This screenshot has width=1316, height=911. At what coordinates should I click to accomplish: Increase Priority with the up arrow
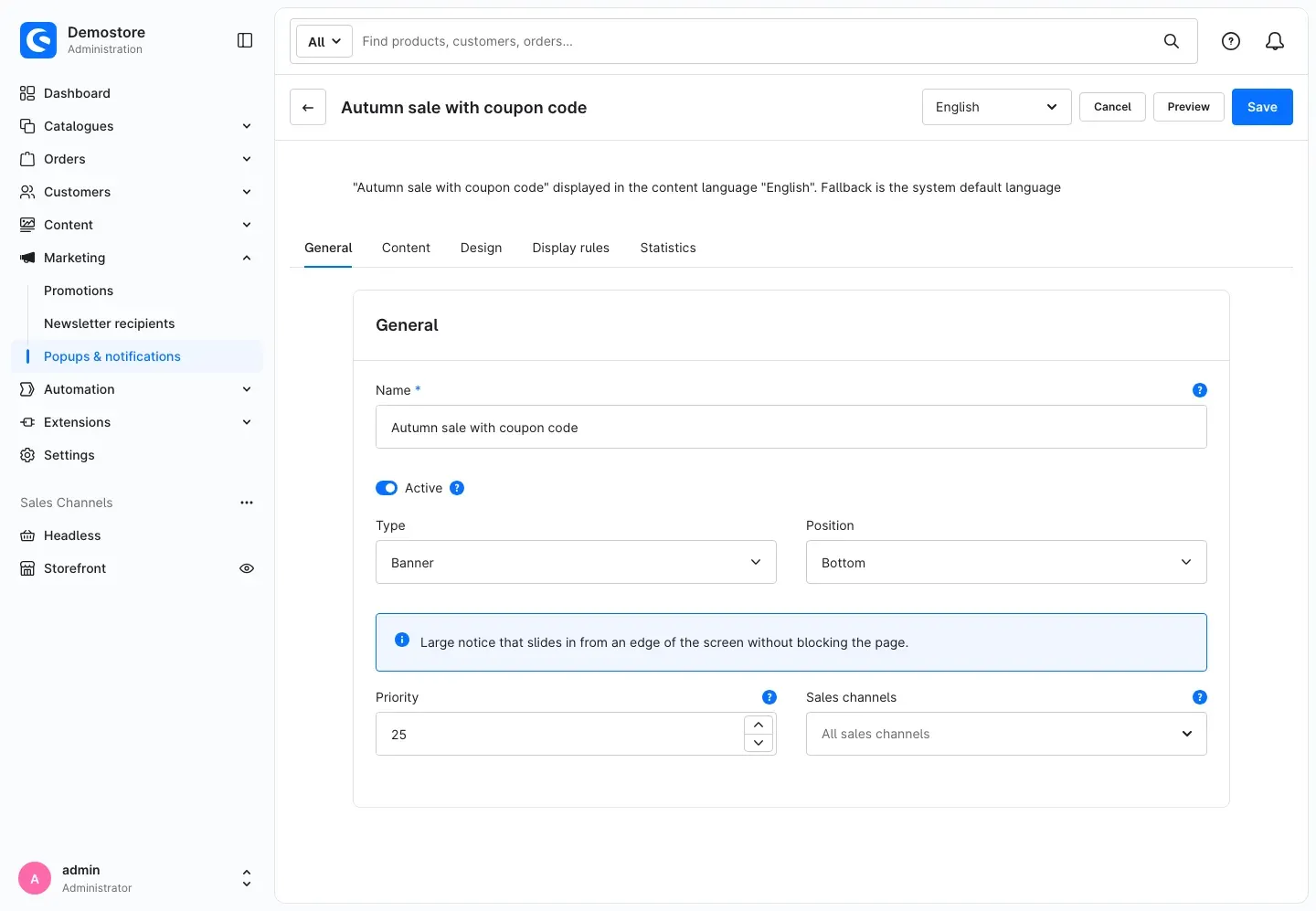click(759, 725)
